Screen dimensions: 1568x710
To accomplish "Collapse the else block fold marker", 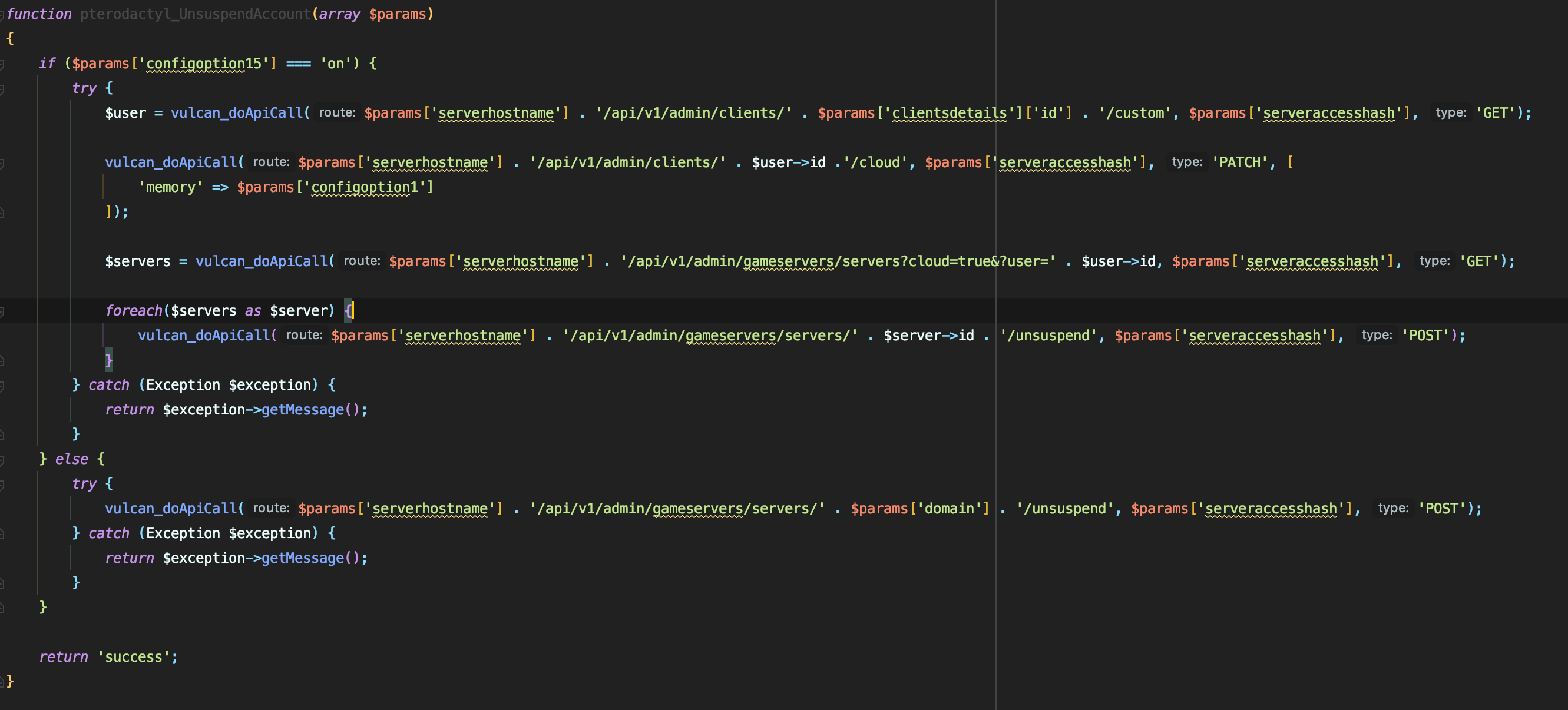I will [x=2, y=459].
